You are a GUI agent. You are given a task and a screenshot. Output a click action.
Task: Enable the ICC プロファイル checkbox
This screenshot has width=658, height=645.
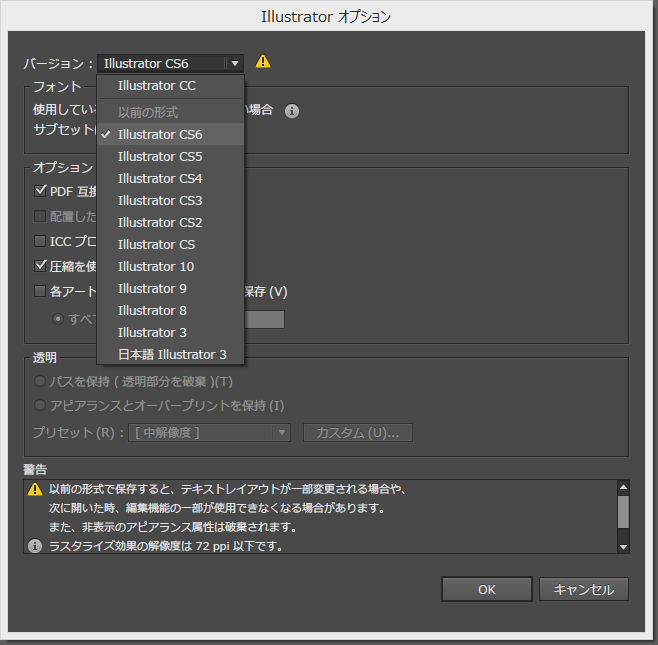pos(40,241)
